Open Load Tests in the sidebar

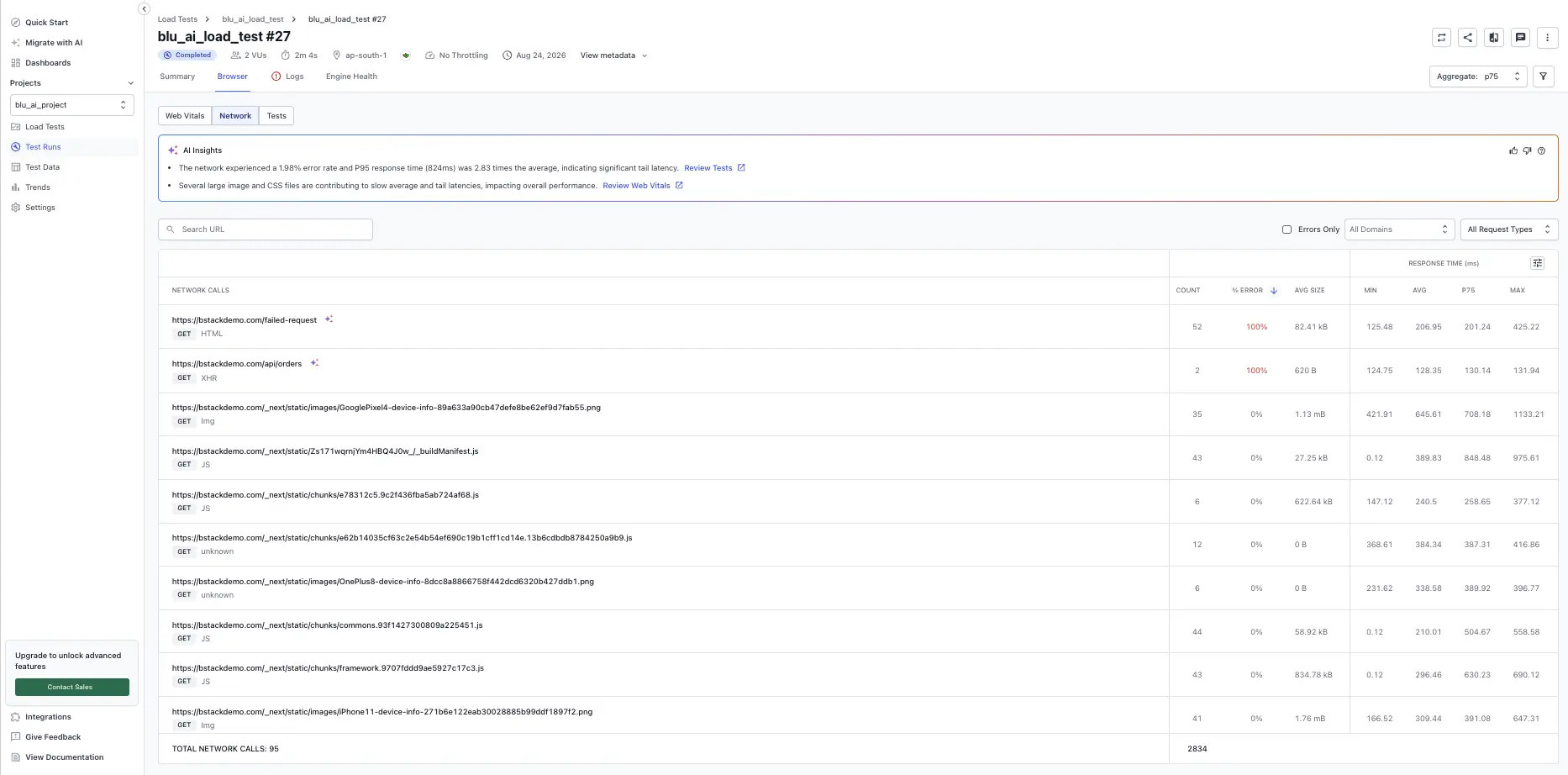coord(45,127)
